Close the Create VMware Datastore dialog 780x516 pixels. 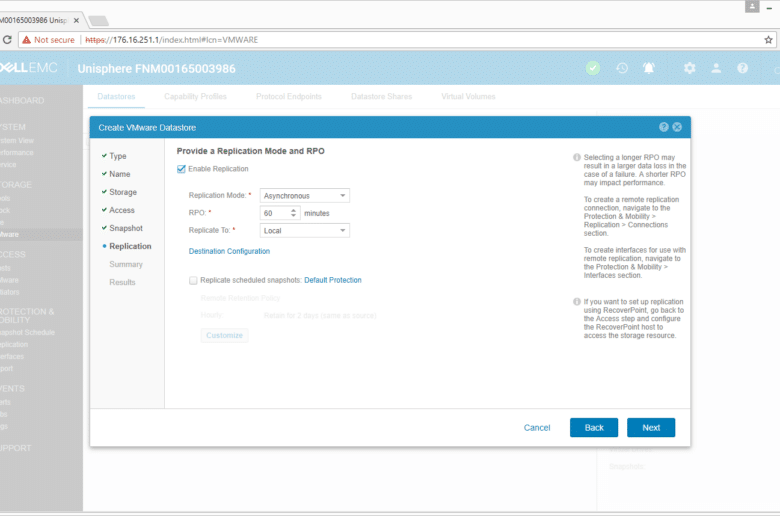point(677,127)
